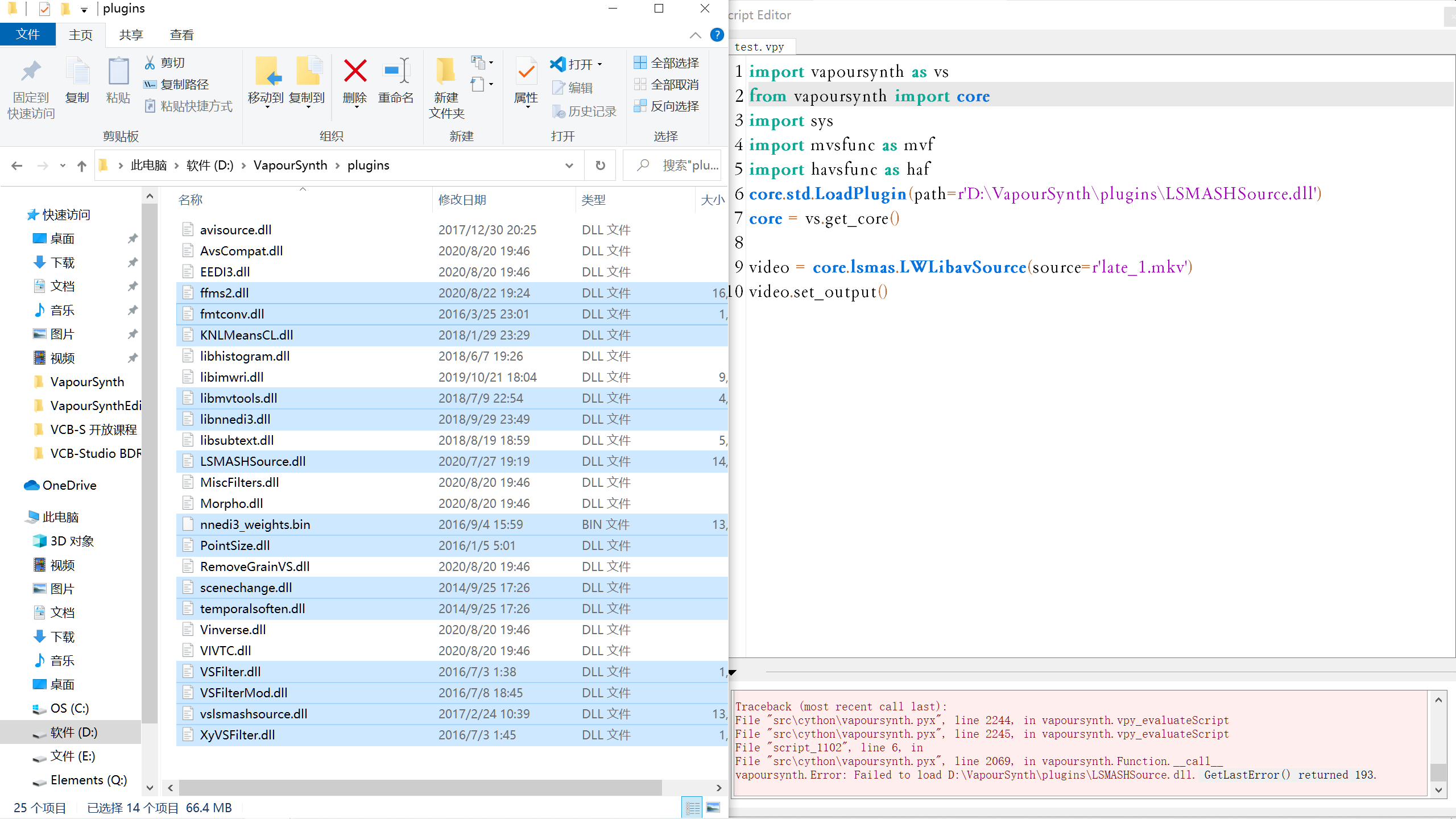Expand the address bar history dropdown
Screen dimensions: 1456x819
569,166
